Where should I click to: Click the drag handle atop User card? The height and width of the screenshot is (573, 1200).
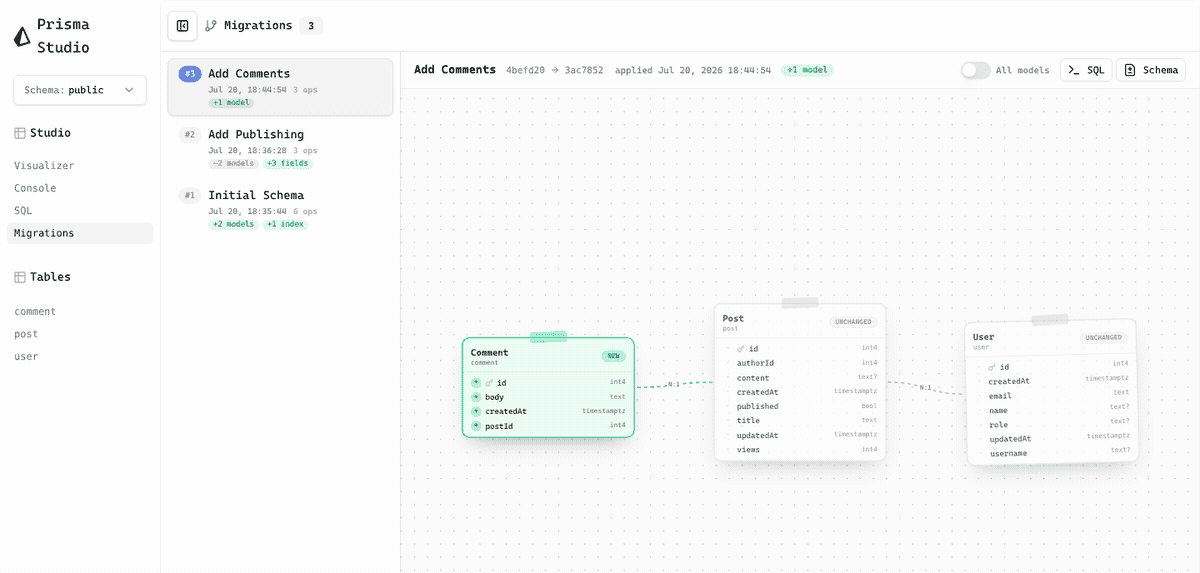(1050, 320)
